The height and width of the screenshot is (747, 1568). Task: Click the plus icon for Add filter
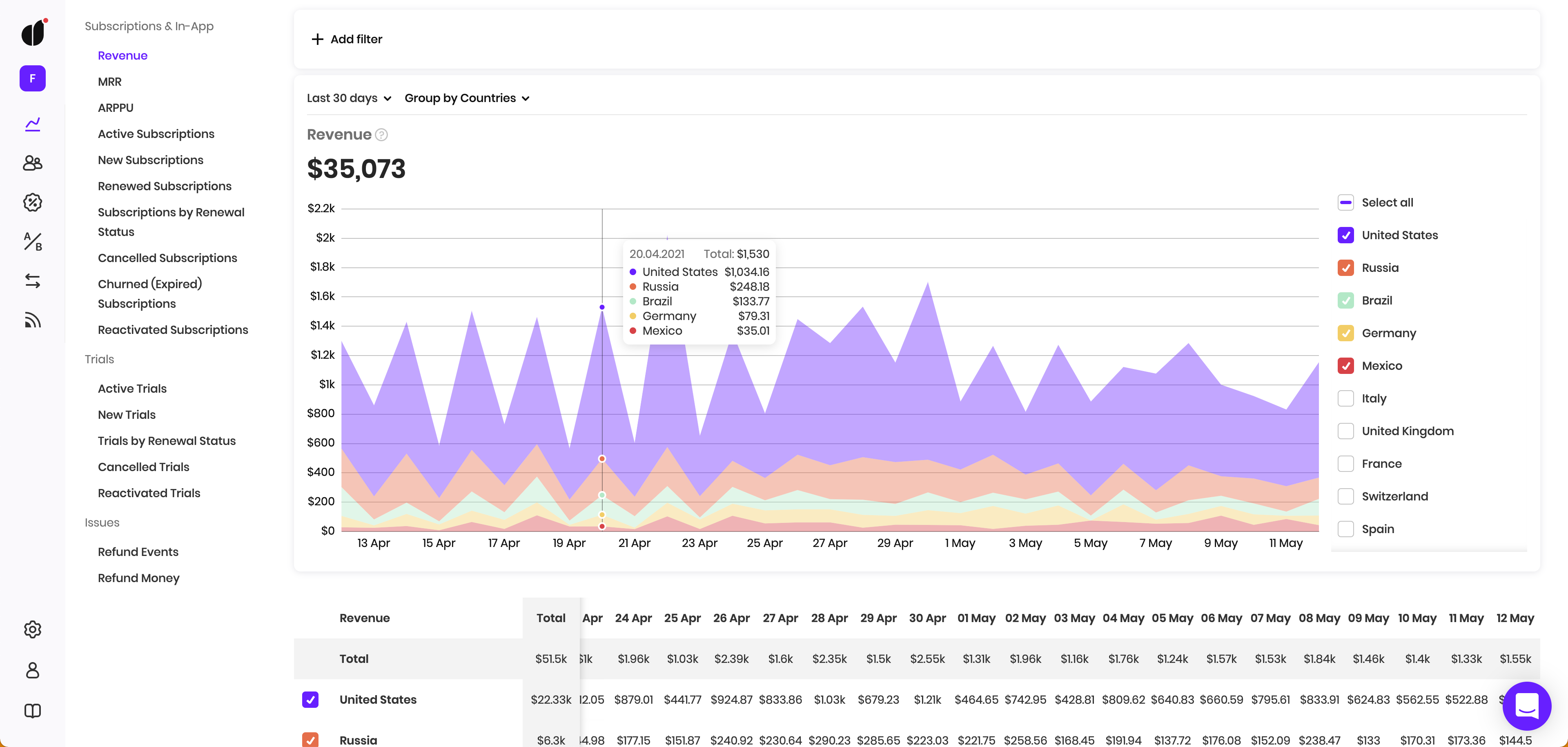[x=317, y=39]
